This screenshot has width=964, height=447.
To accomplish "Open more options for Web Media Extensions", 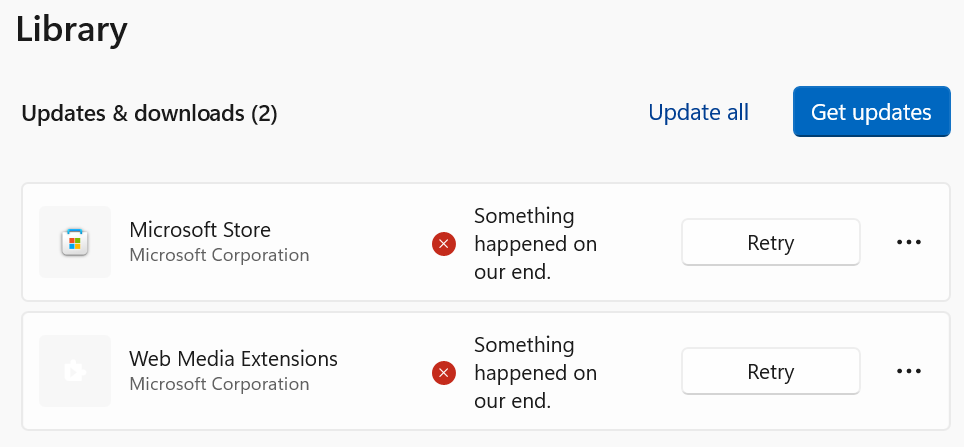I will [908, 371].
